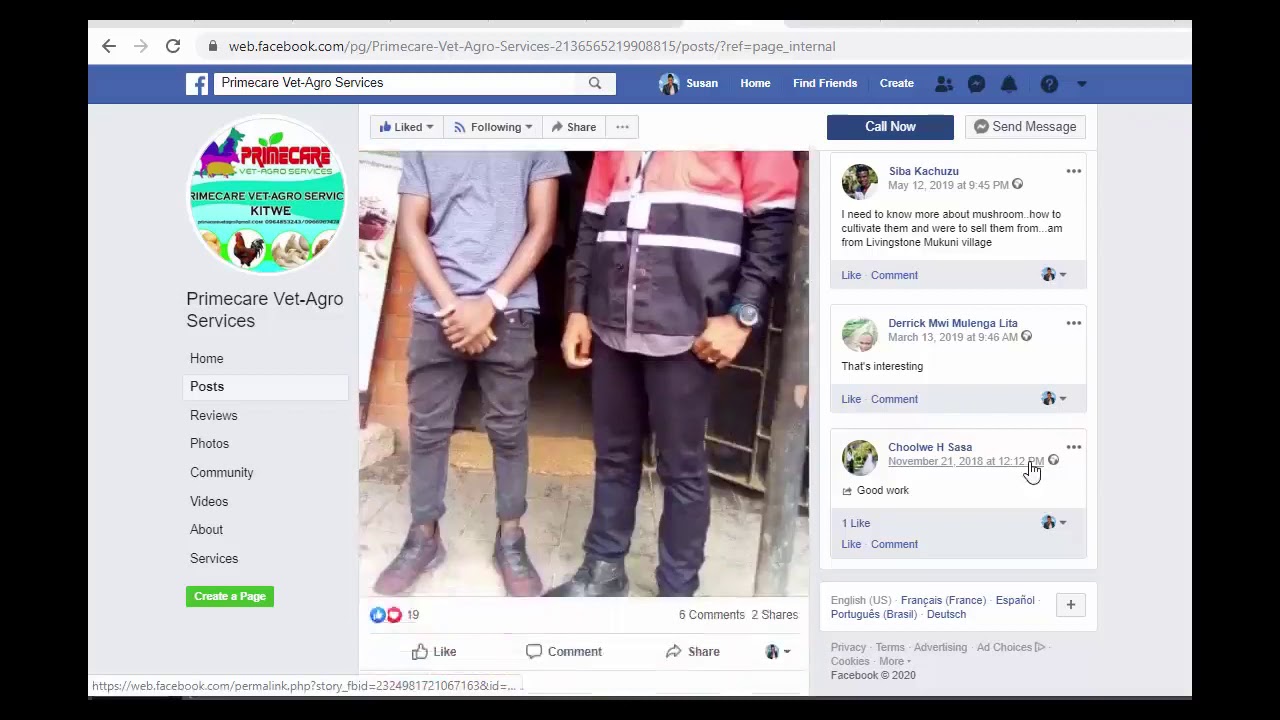This screenshot has width=1280, height=720.
Task: Click the browser address bar URL
Action: [532, 46]
